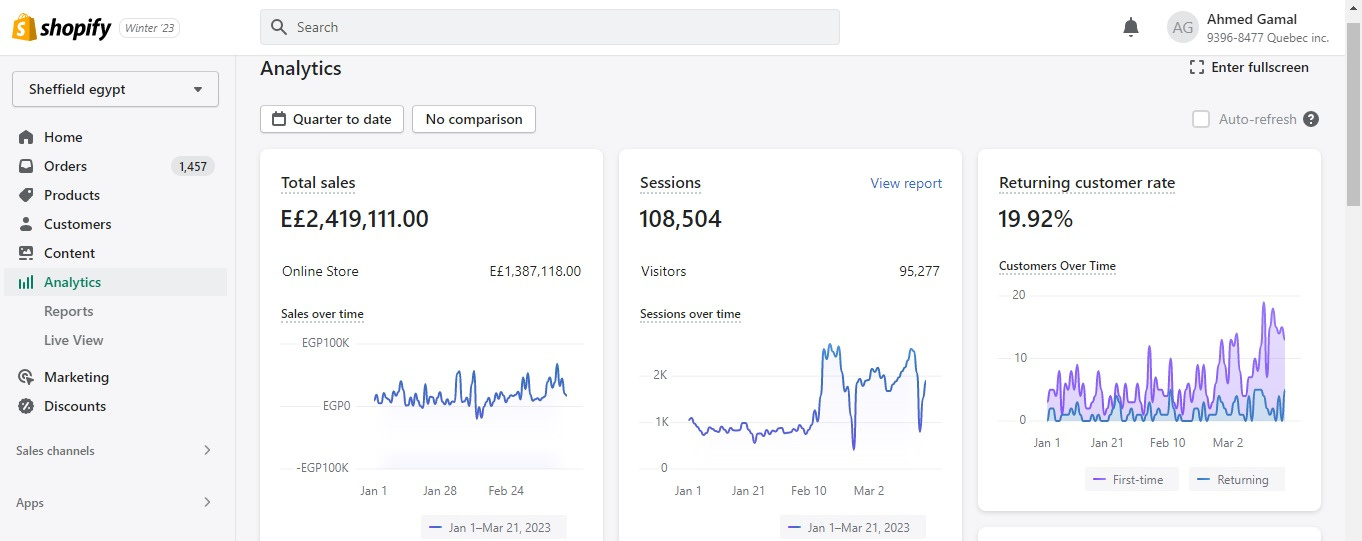Click the Discounts badge icon
Image resolution: width=1362 pixels, height=541 pixels.
[26, 406]
